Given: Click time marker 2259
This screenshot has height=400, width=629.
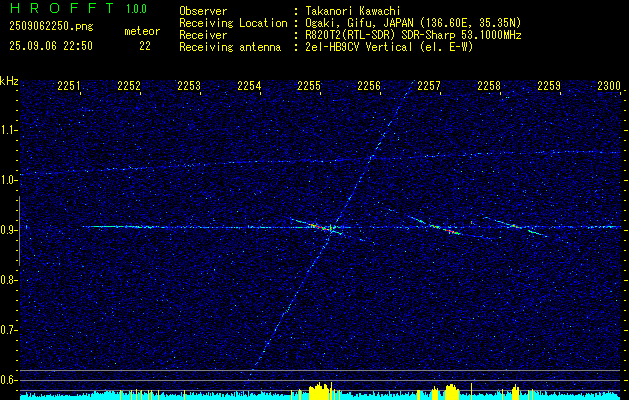Looking at the screenshot, I should (549, 85).
